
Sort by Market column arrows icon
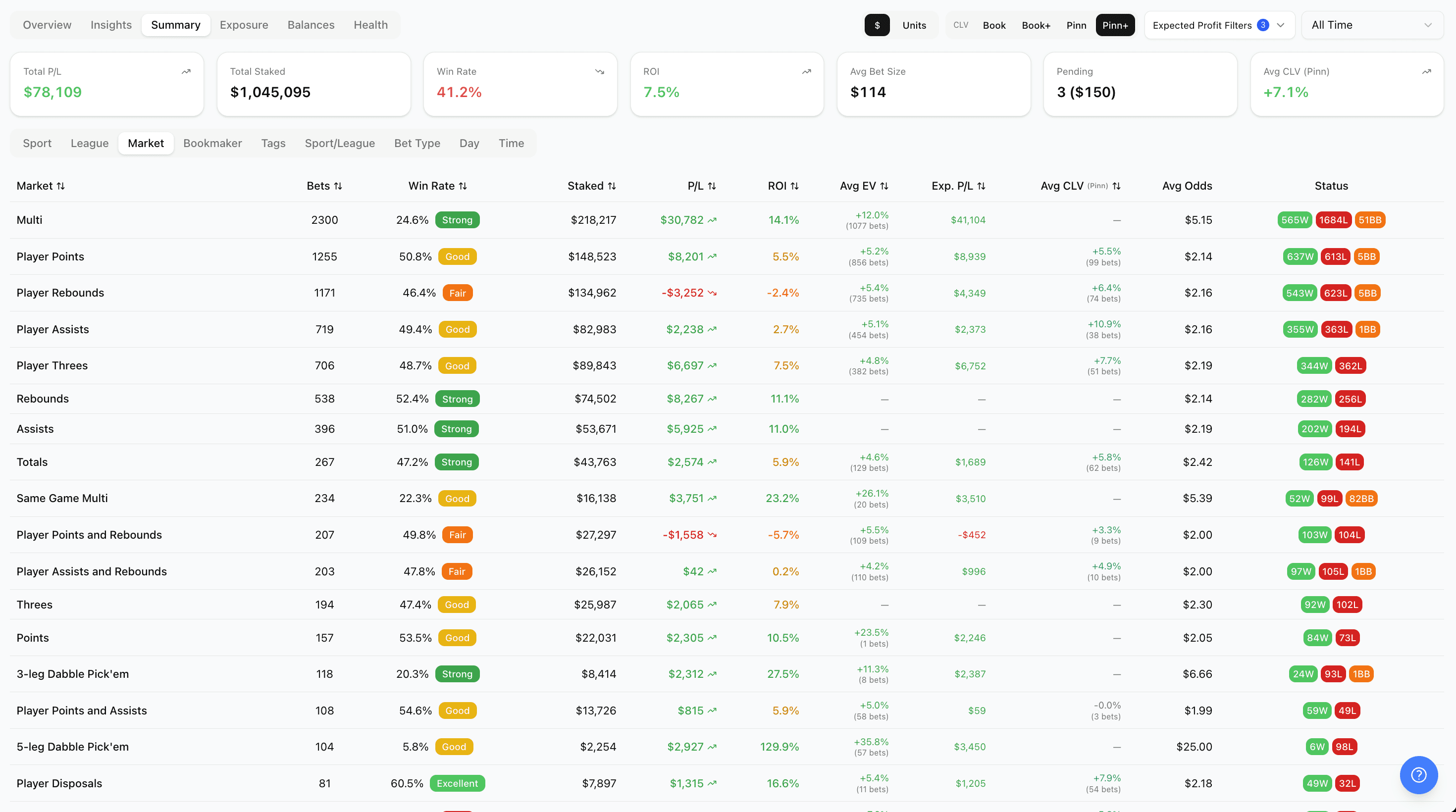pyautogui.click(x=60, y=186)
